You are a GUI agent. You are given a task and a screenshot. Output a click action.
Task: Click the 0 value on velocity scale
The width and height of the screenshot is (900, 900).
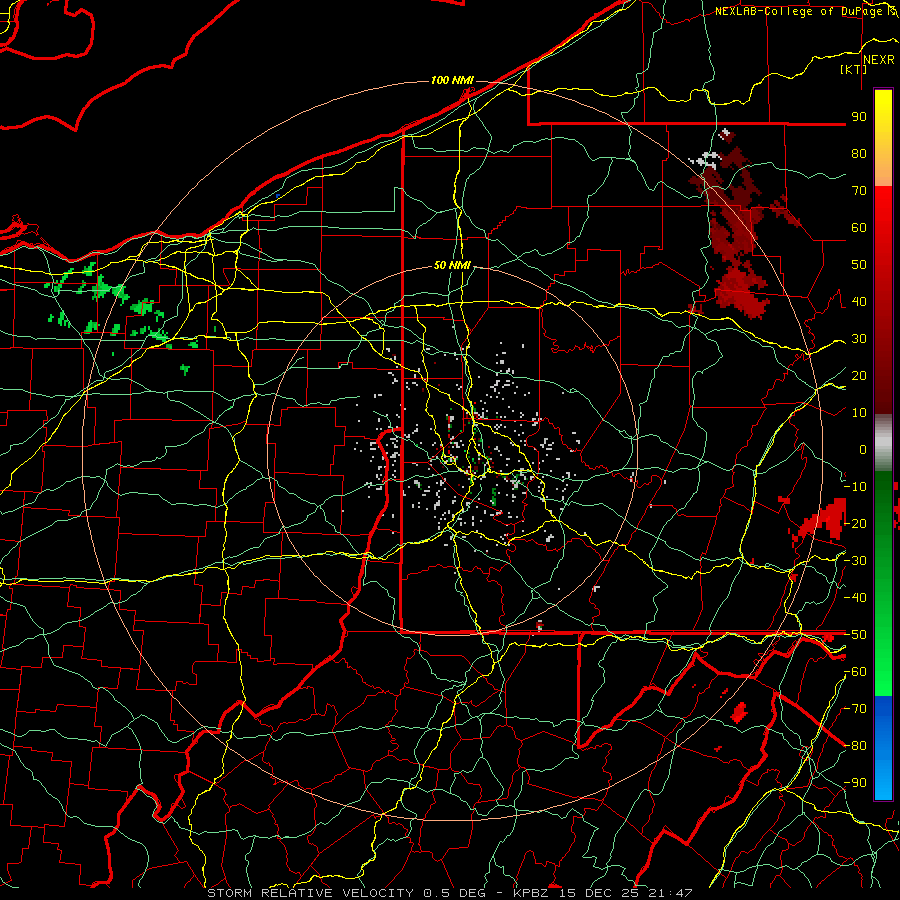click(x=863, y=449)
